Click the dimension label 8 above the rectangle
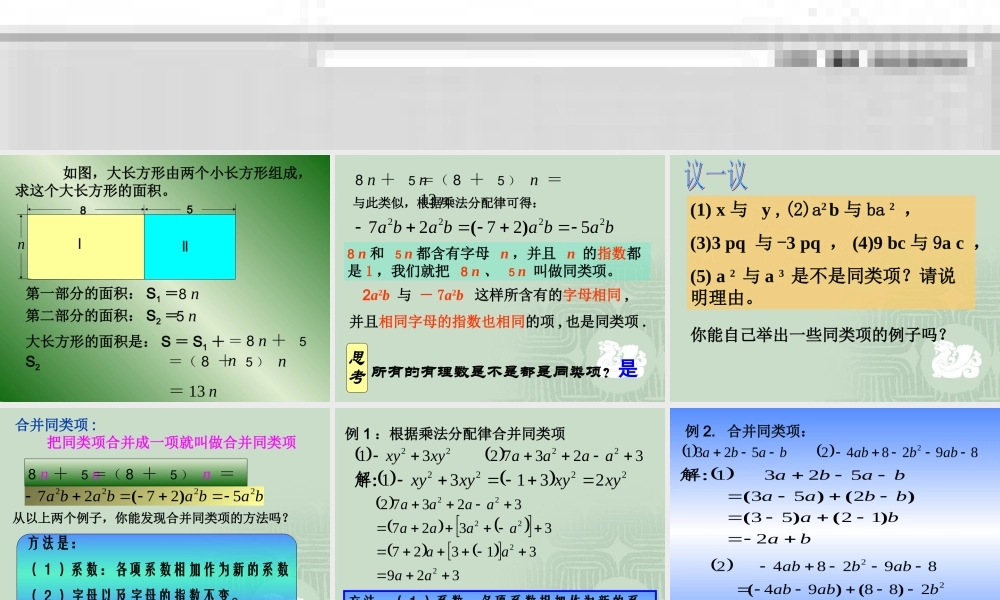1000x600 pixels. [x=83, y=210]
